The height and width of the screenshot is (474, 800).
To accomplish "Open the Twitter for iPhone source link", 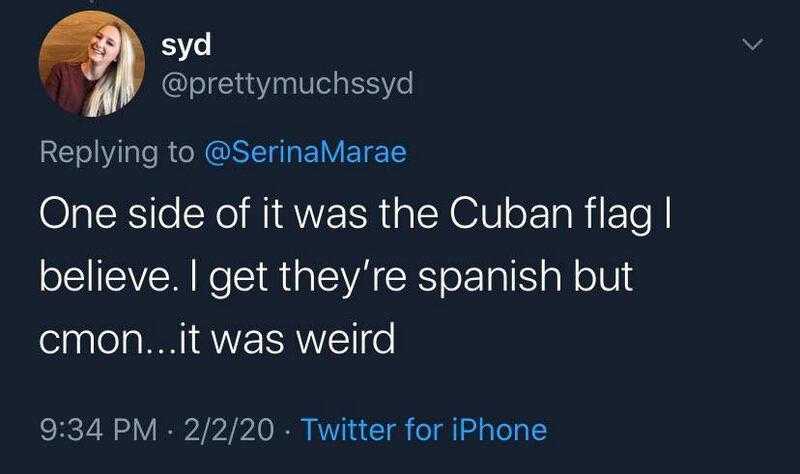I will (x=423, y=430).
